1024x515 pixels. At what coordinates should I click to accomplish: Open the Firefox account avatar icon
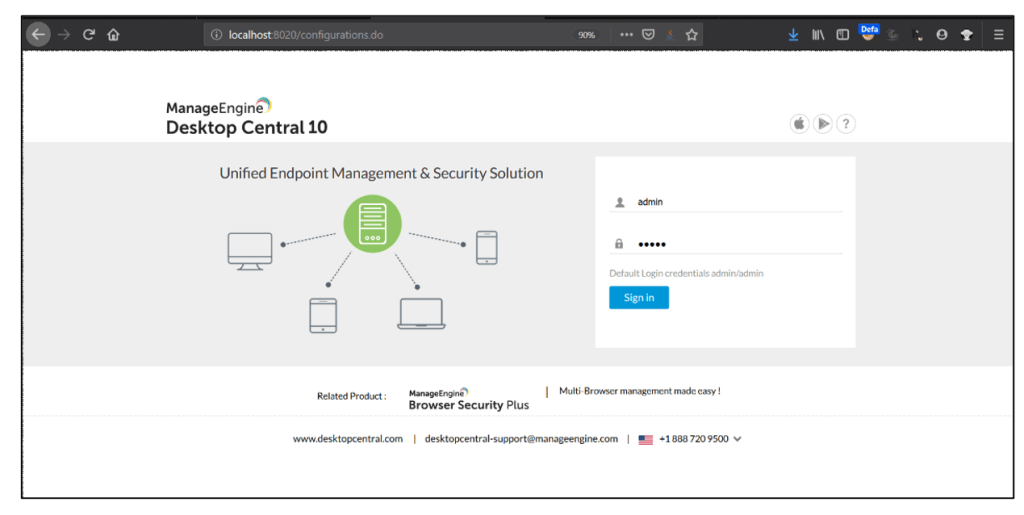942,35
